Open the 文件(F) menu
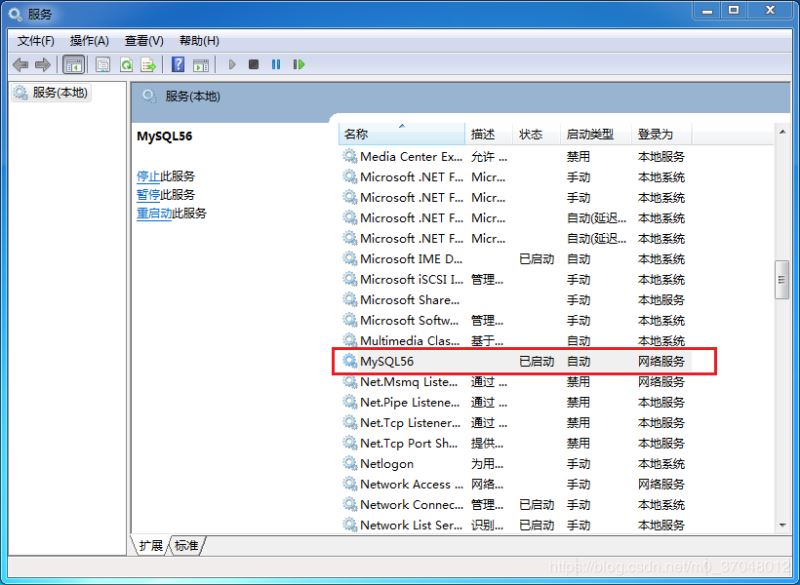This screenshot has width=800, height=585. tap(36, 41)
